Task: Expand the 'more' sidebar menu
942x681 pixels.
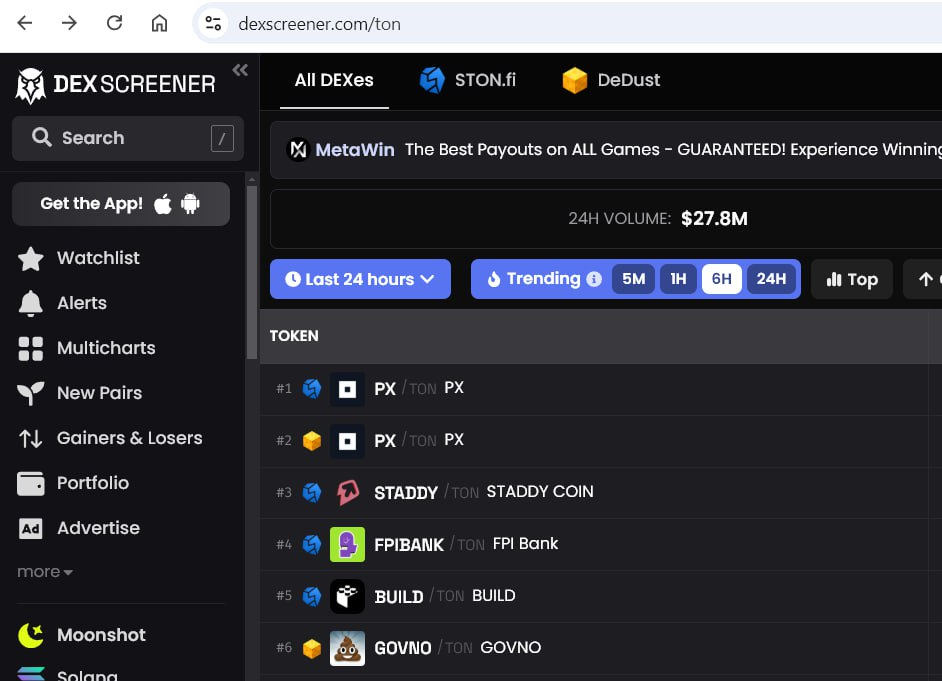Action: point(45,572)
